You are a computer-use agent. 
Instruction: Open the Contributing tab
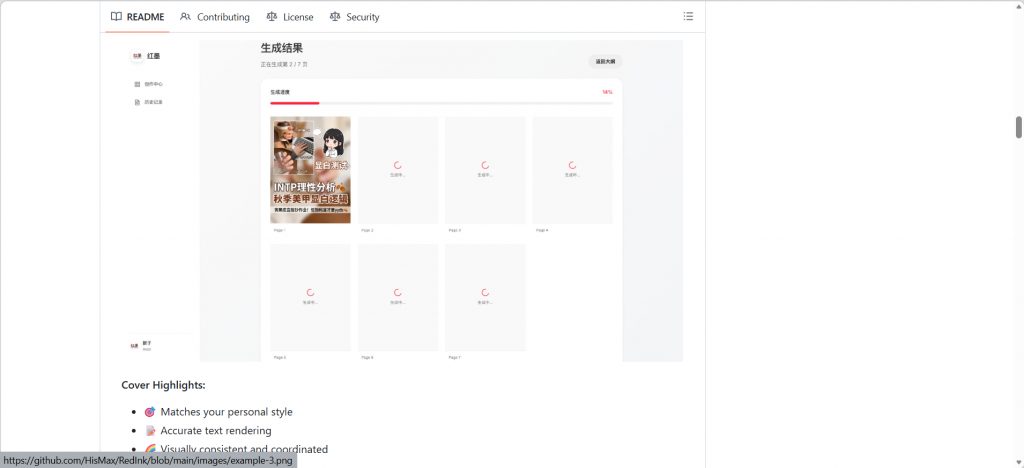pos(215,17)
